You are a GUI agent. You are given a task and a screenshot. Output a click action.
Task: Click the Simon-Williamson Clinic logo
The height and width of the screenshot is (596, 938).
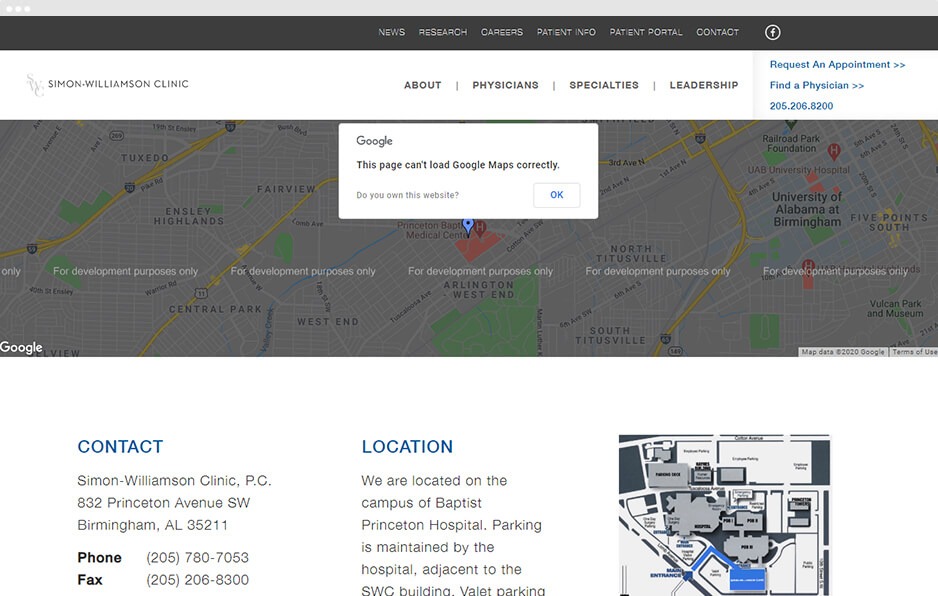(108, 84)
